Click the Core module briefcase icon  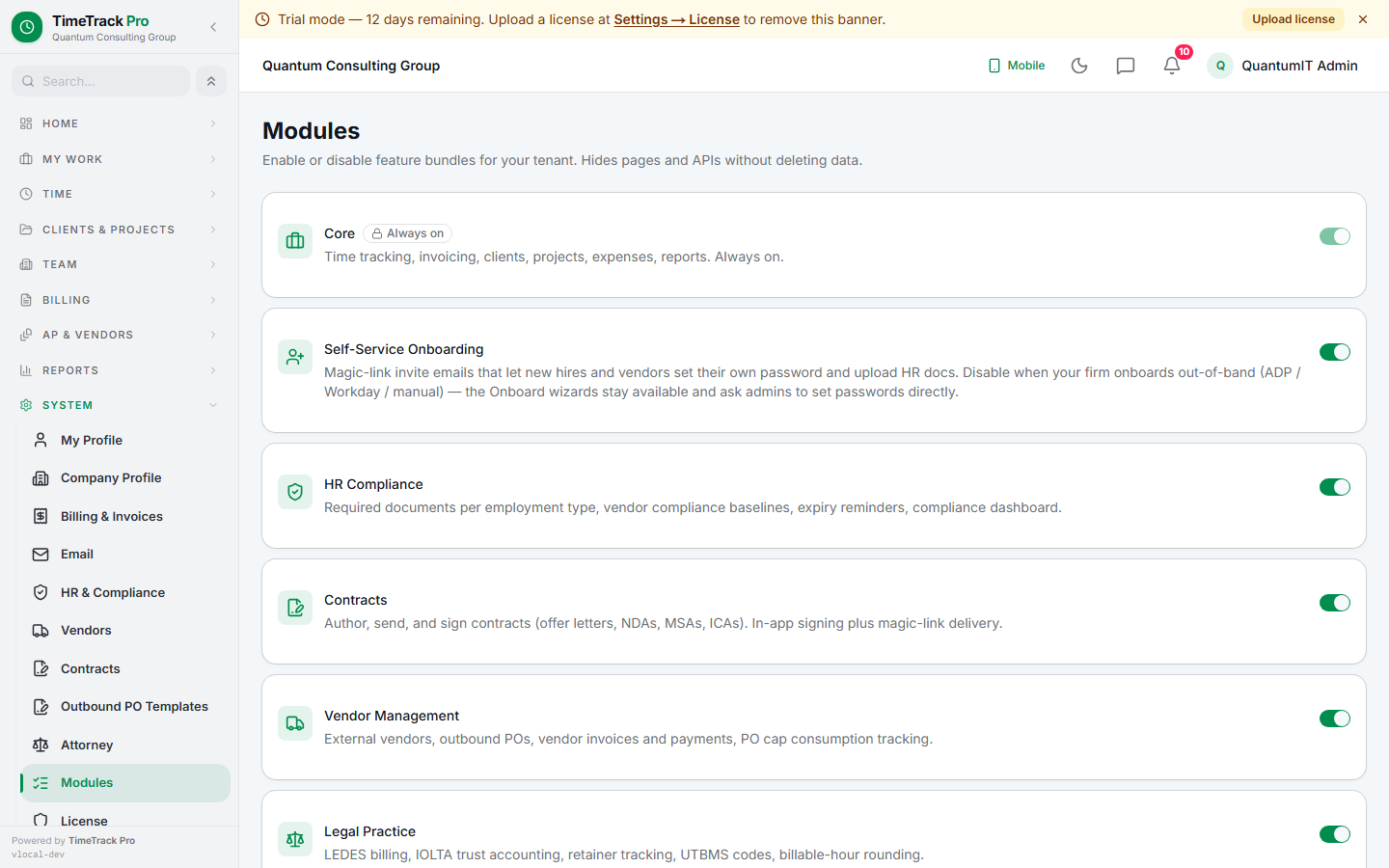coord(295,241)
